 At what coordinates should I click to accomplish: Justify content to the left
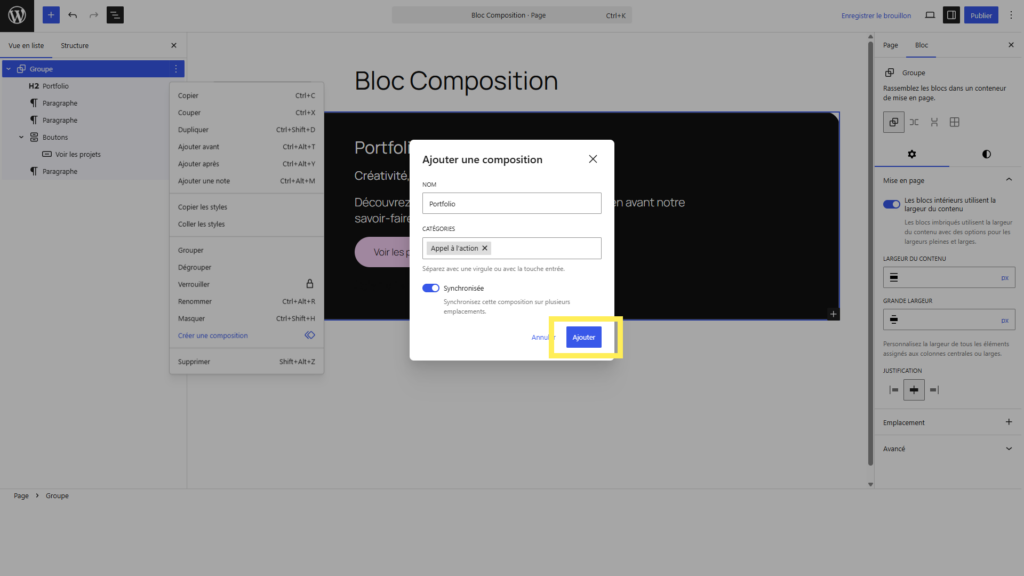(893, 390)
